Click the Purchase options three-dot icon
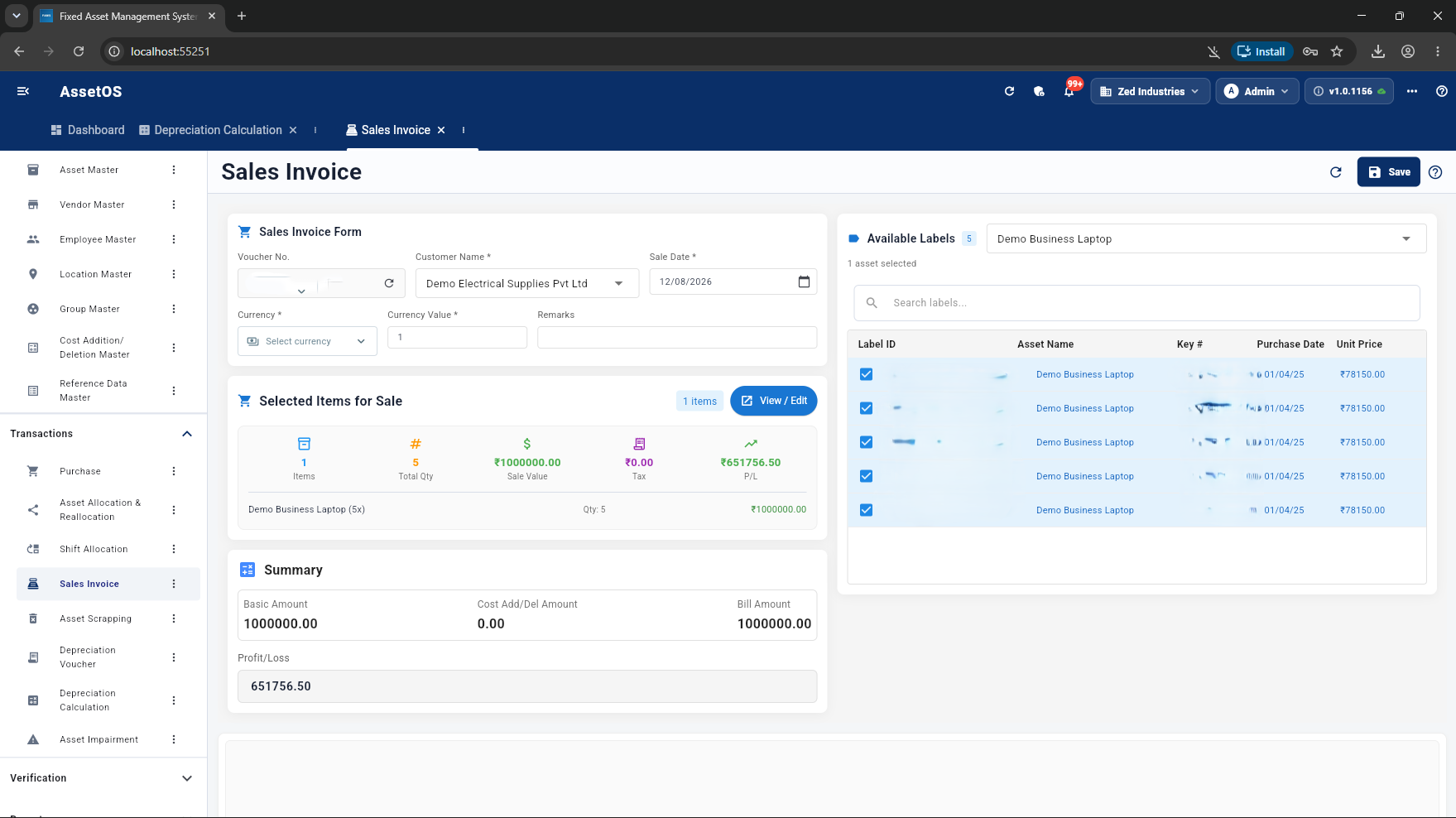Image resolution: width=1456 pixels, height=818 pixels. [174, 471]
